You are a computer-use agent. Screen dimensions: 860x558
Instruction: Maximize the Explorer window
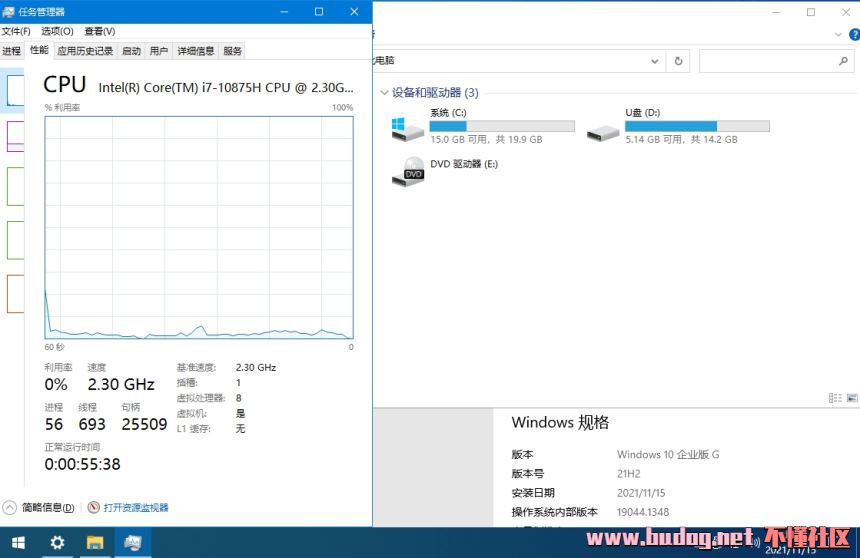click(811, 12)
